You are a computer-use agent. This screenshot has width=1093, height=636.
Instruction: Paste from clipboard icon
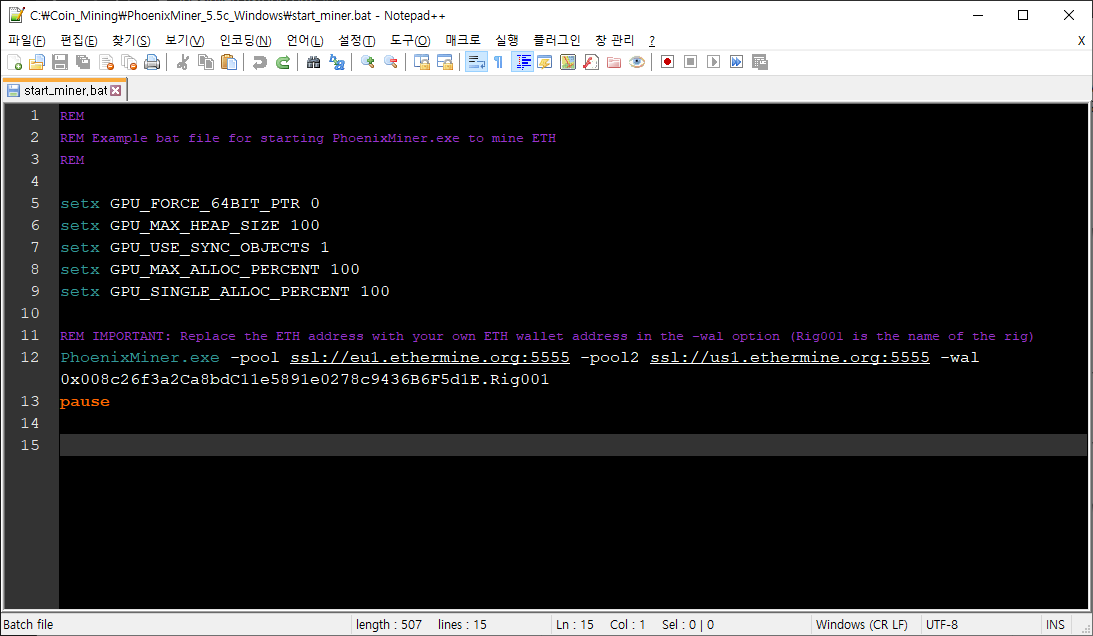[229, 63]
